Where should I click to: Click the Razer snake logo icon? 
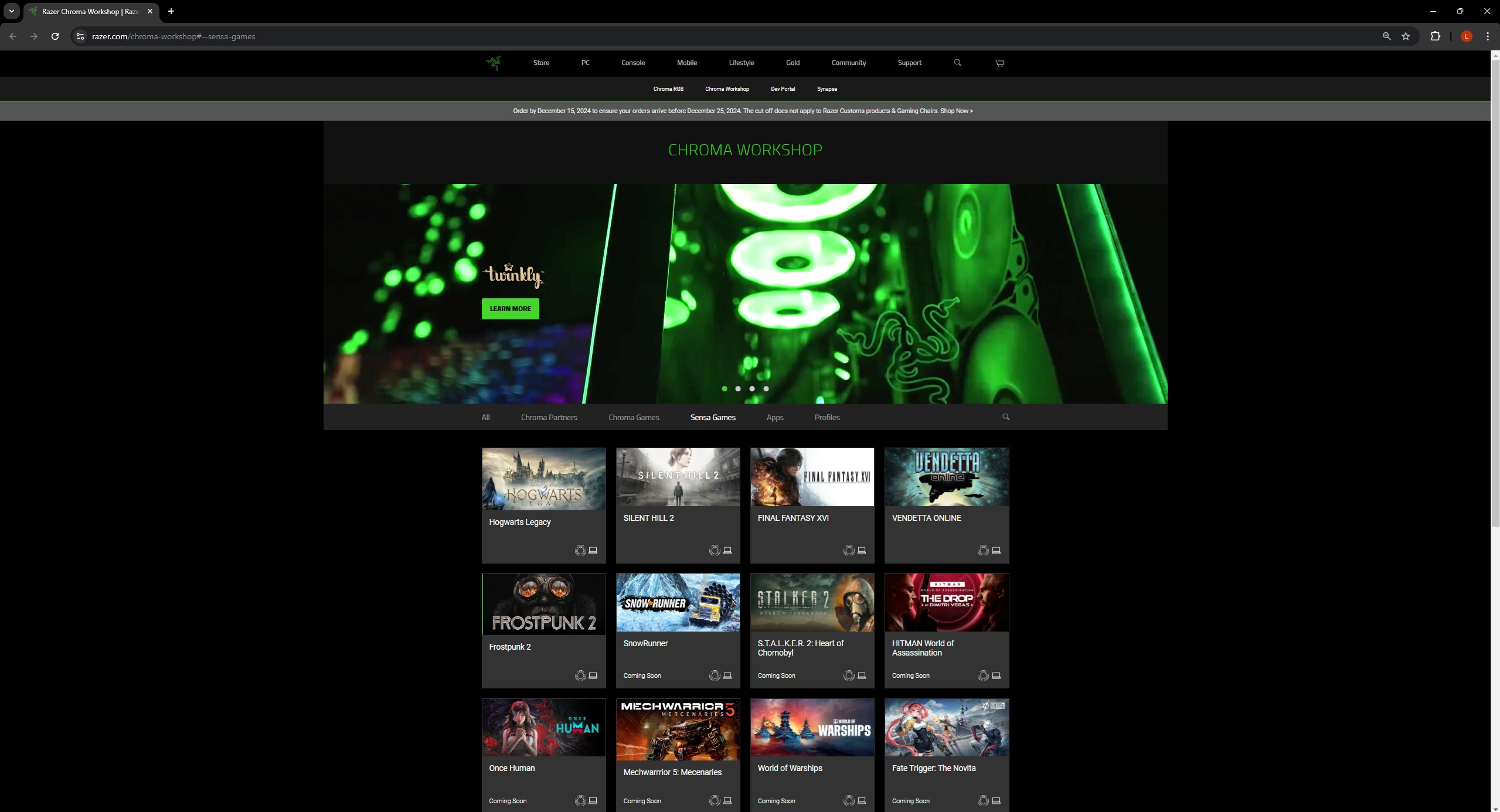pos(494,63)
